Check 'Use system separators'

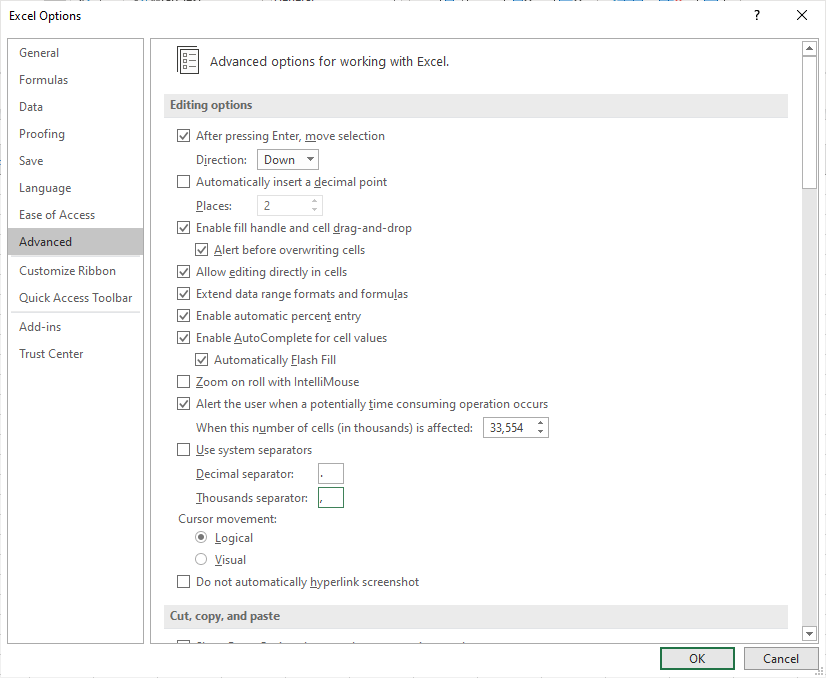click(x=184, y=449)
